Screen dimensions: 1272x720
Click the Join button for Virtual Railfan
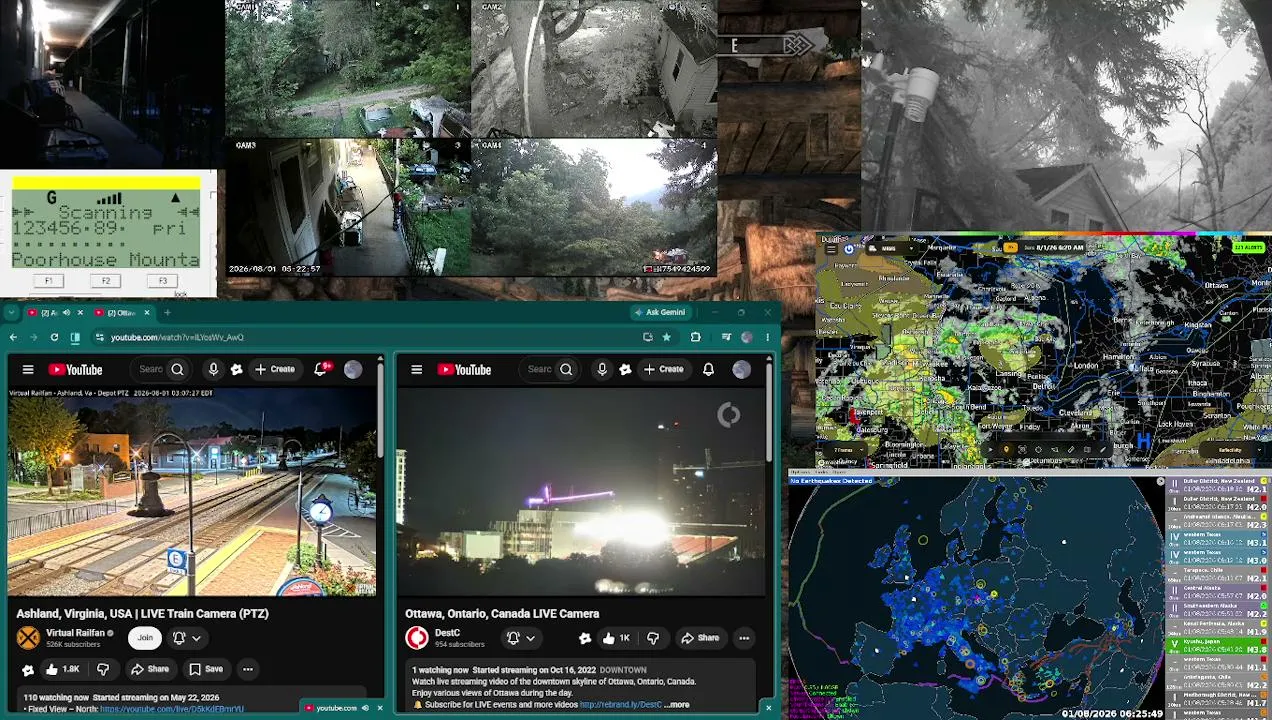click(x=145, y=637)
